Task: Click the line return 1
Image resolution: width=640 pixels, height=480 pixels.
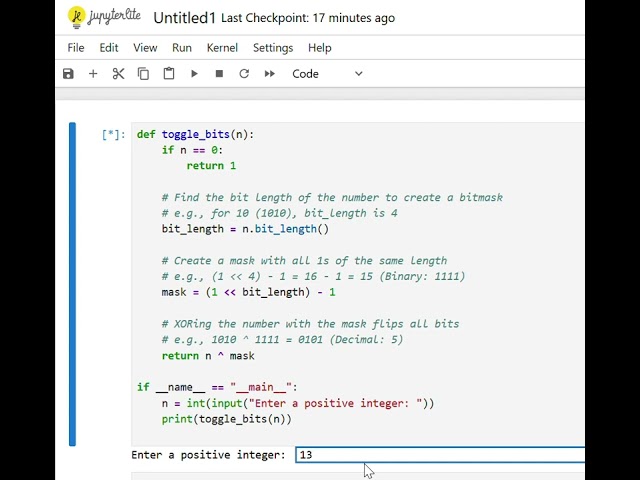Action: tap(211, 166)
